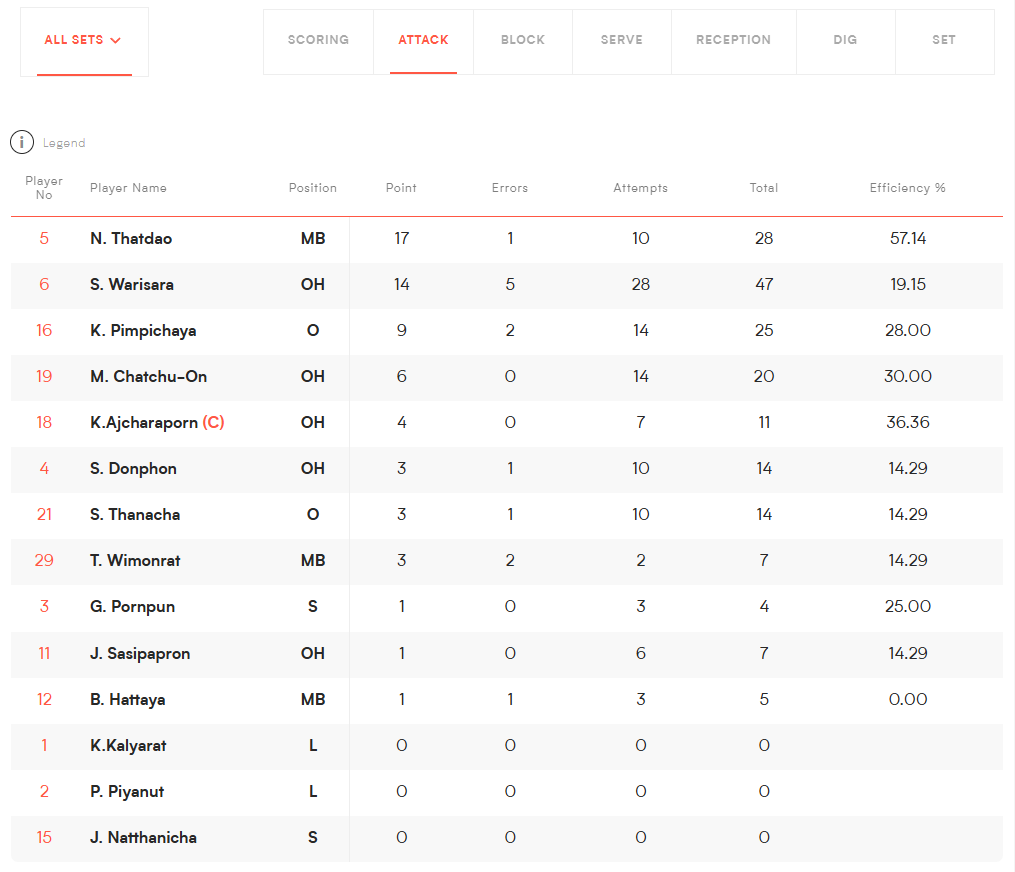Viewport: 1015px width, 872px height.
Task: Select player S. Warisara's name
Action: [x=132, y=285]
